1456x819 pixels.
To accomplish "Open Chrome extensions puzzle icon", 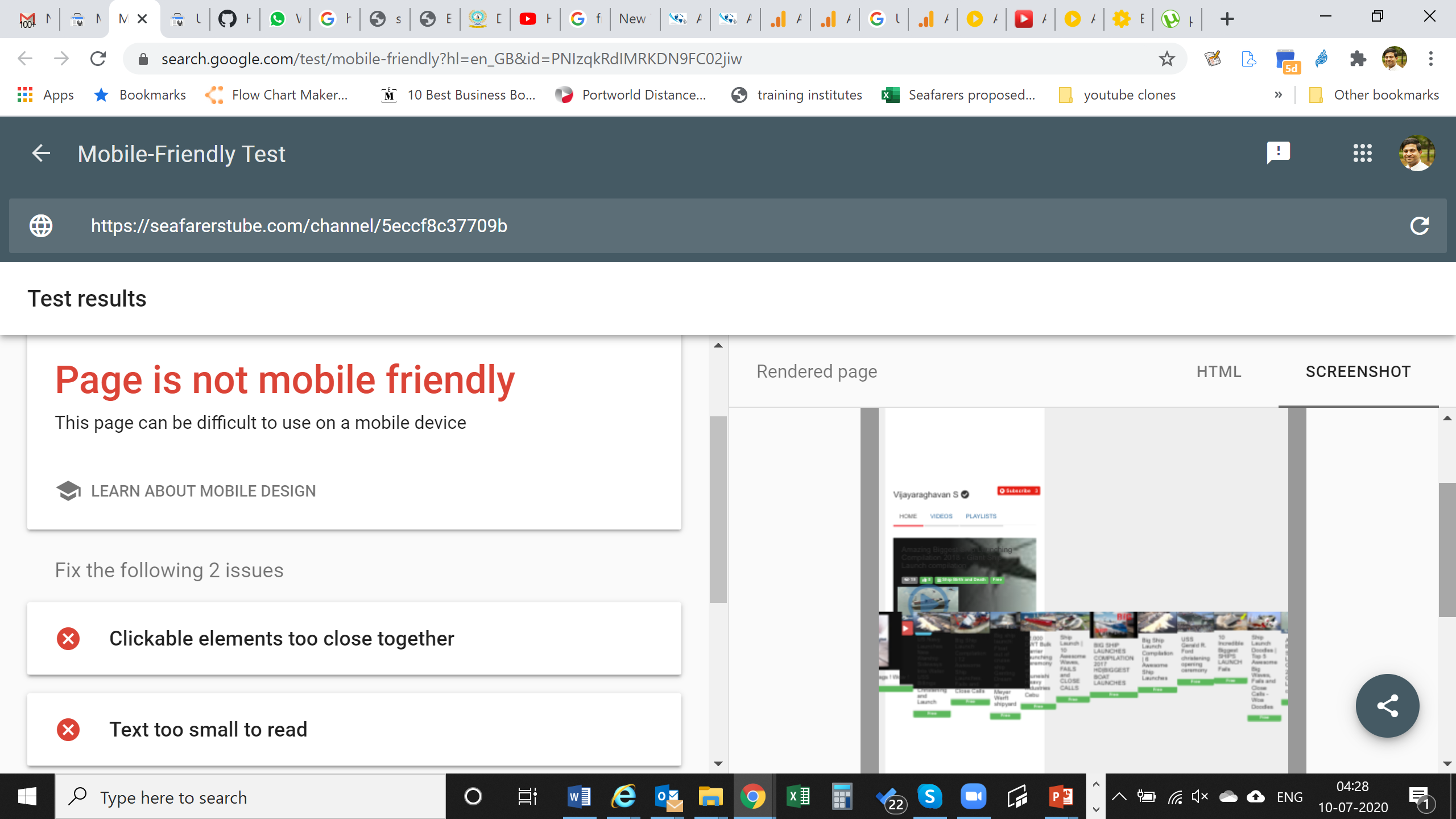I will (1358, 59).
